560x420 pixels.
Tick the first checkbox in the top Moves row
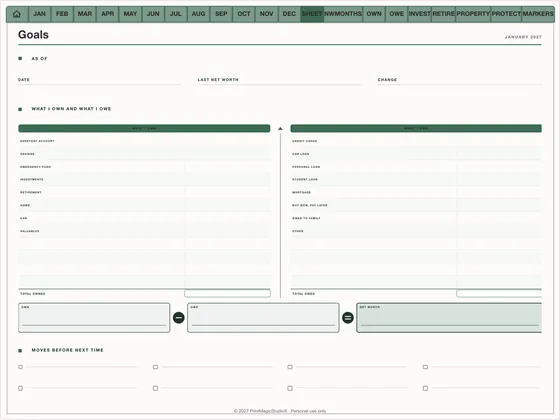(20, 367)
